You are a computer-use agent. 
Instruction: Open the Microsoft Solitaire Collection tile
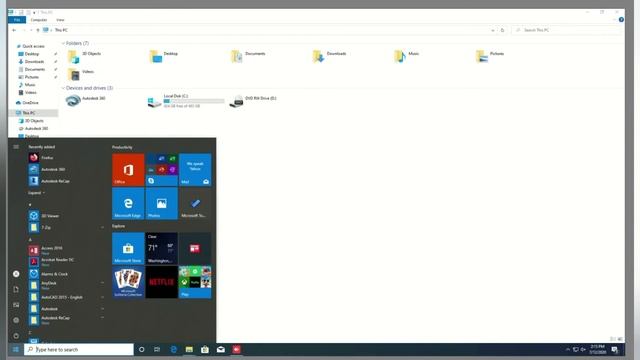coord(128,282)
